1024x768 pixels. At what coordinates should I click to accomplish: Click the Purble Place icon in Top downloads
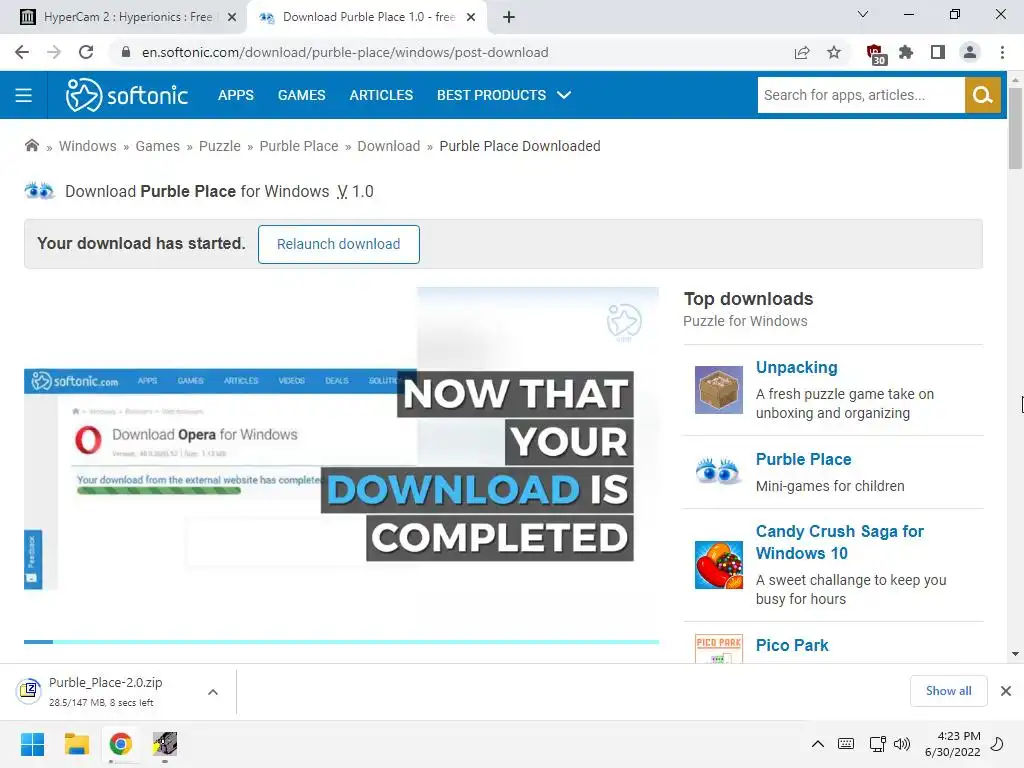(718, 472)
